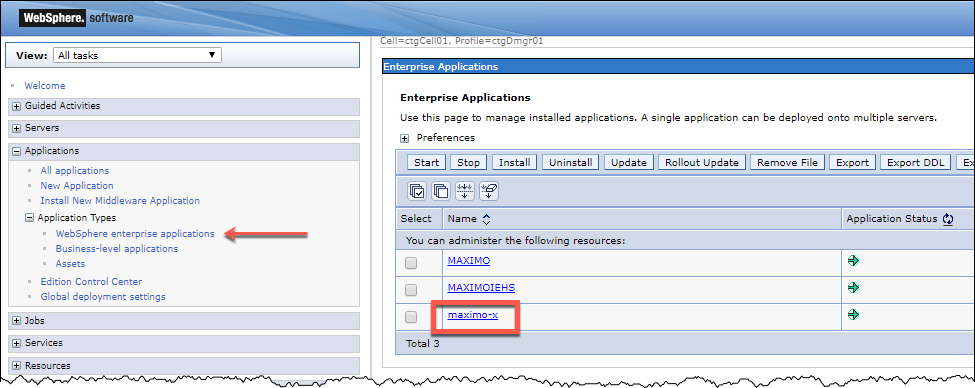Click the Update button
This screenshot has height=388, width=975.
(629, 162)
